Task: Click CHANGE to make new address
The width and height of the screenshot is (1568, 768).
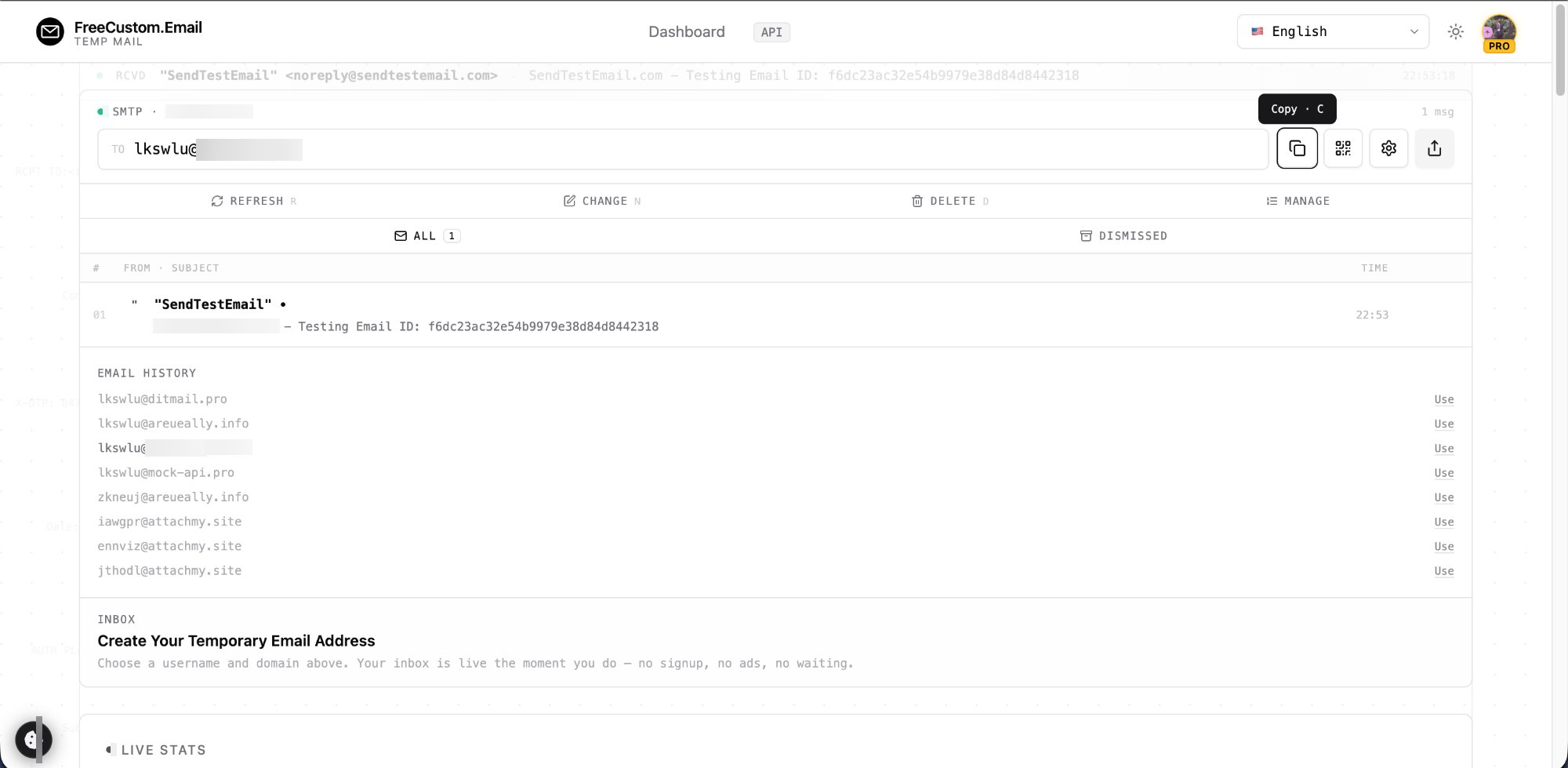Action: pos(601,201)
